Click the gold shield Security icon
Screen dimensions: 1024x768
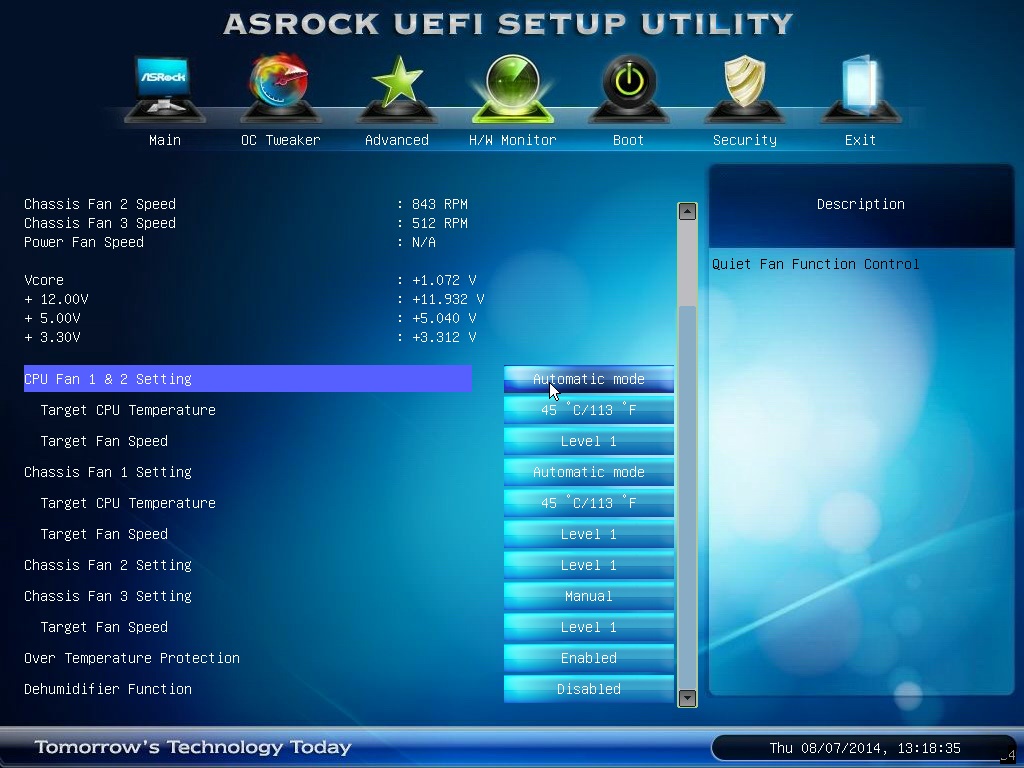[744, 88]
